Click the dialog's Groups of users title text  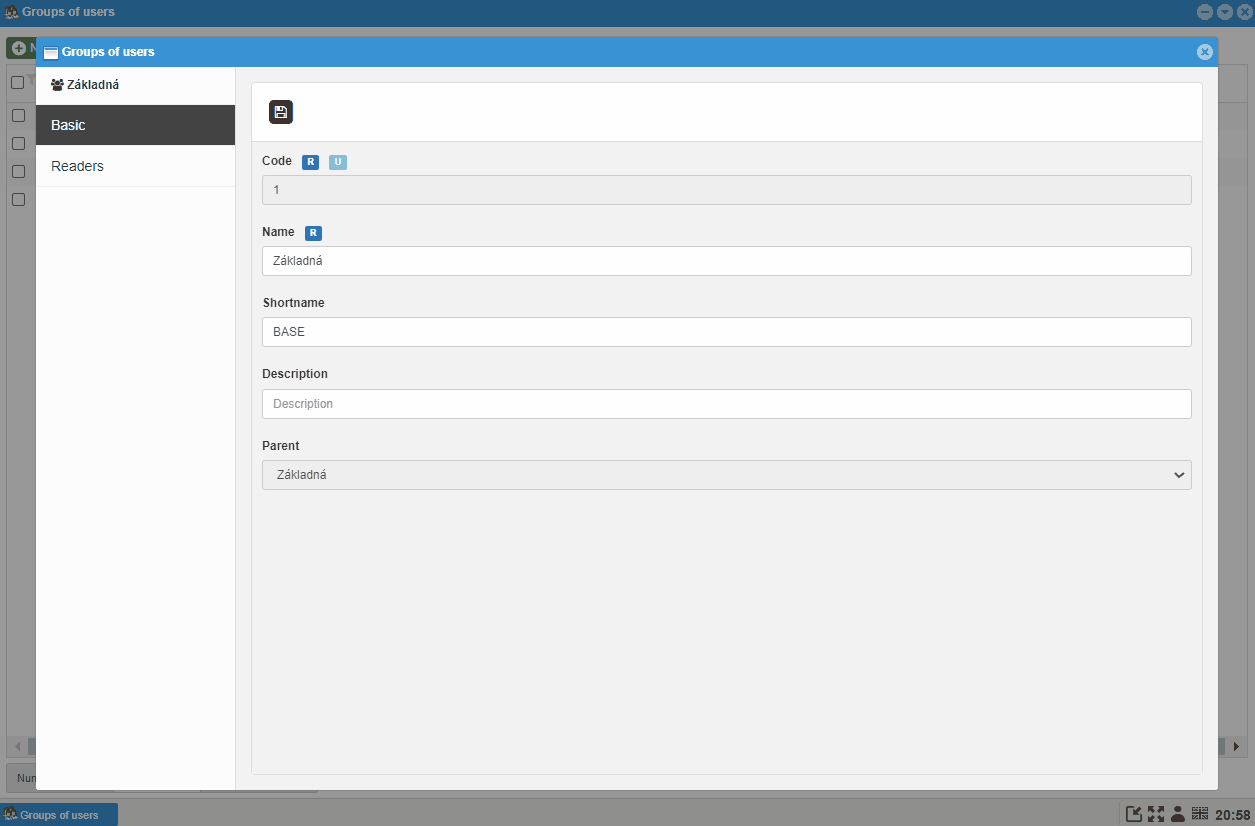[x=108, y=52]
